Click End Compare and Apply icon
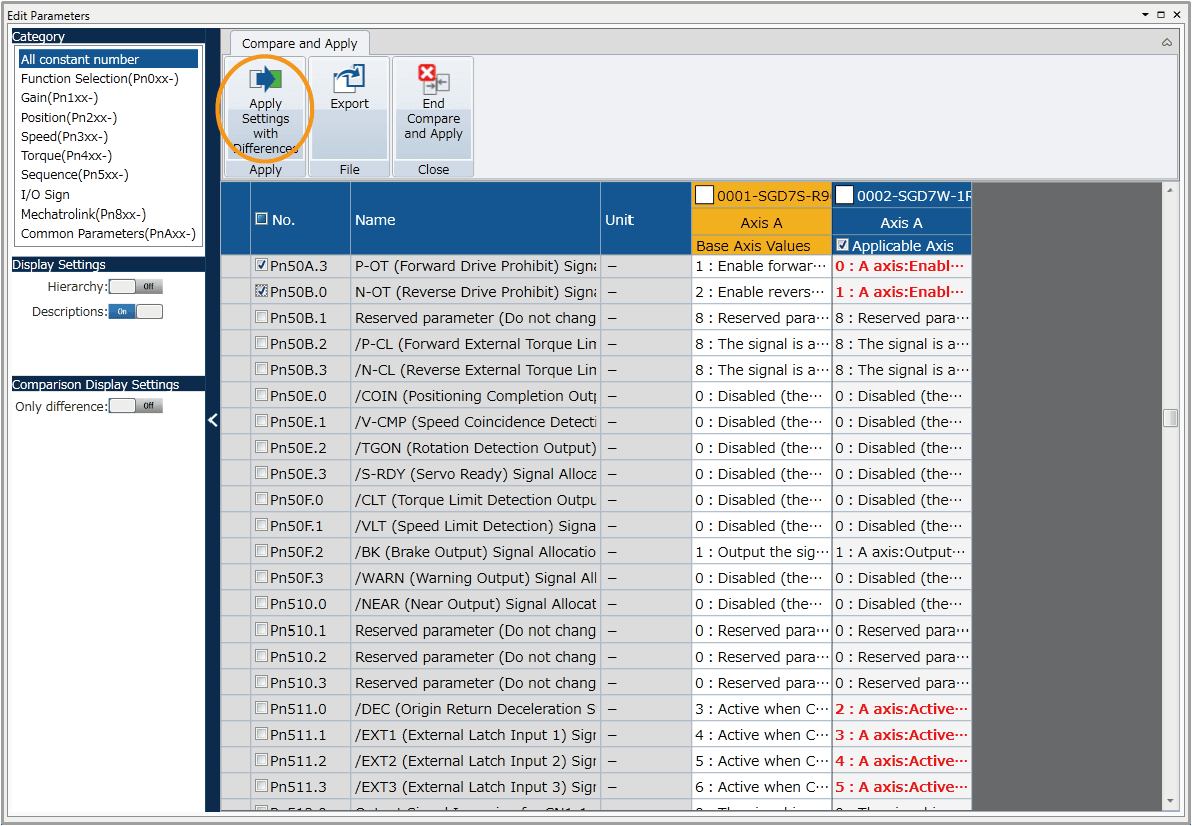1192x826 pixels. coord(433,80)
